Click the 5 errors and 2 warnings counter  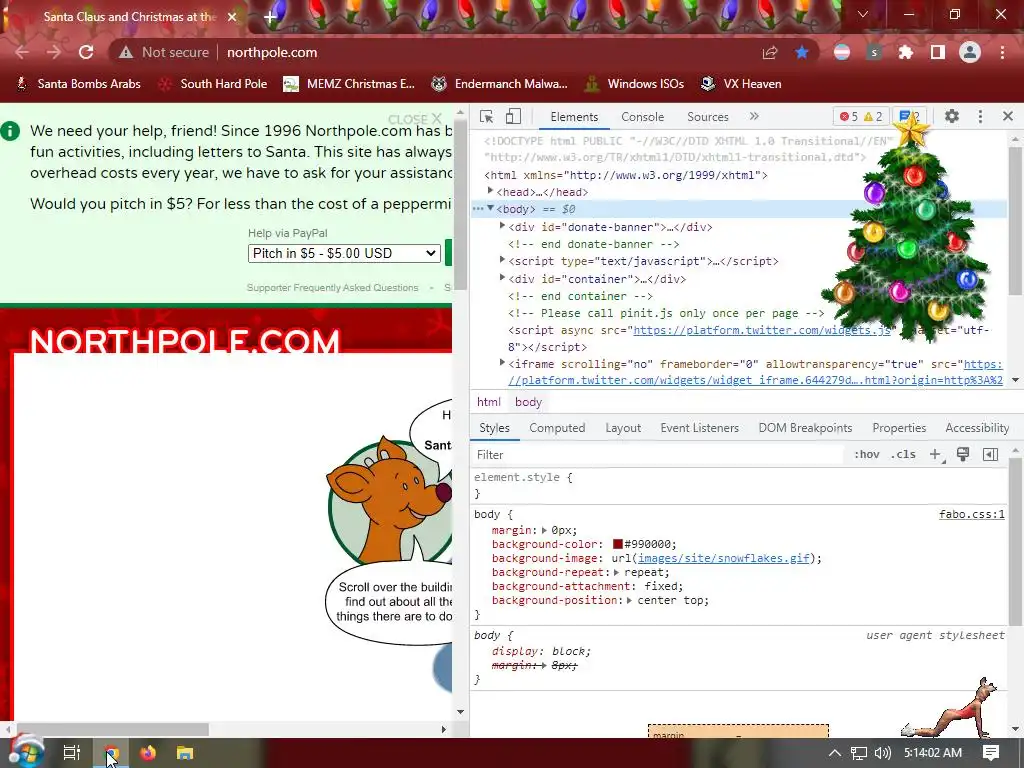tap(861, 116)
